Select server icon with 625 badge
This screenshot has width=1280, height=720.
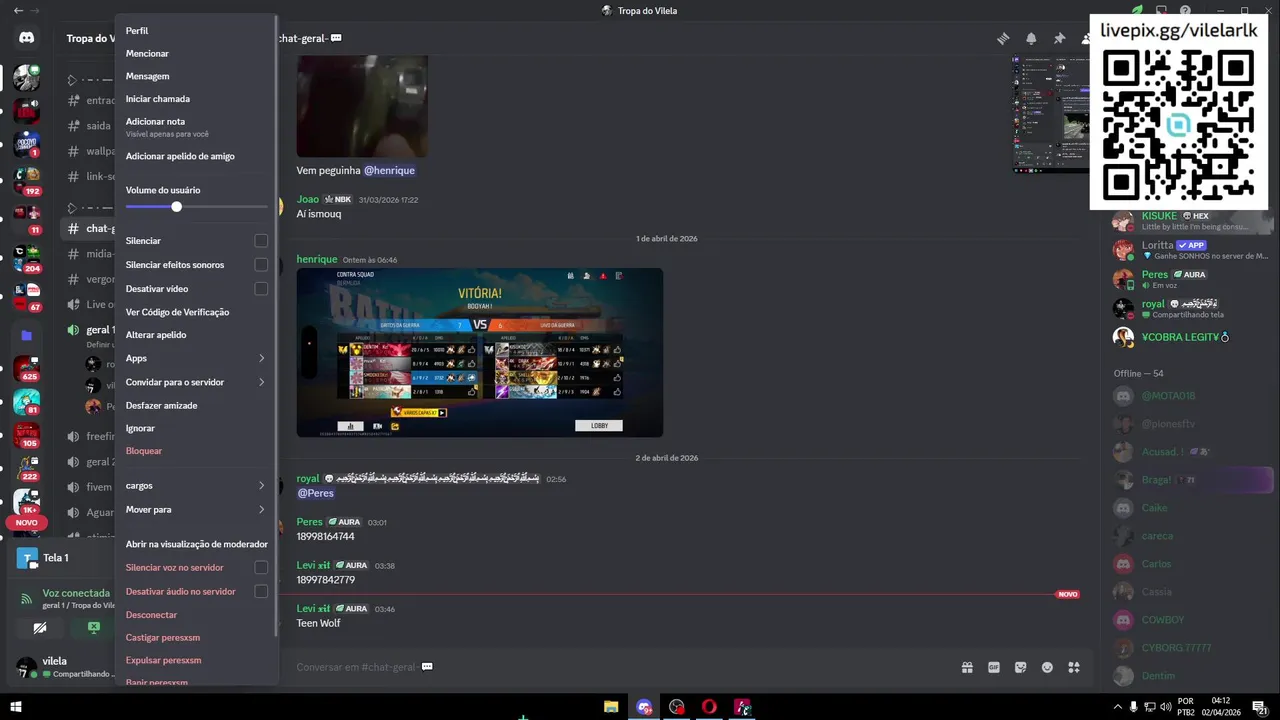[x=27, y=369]
